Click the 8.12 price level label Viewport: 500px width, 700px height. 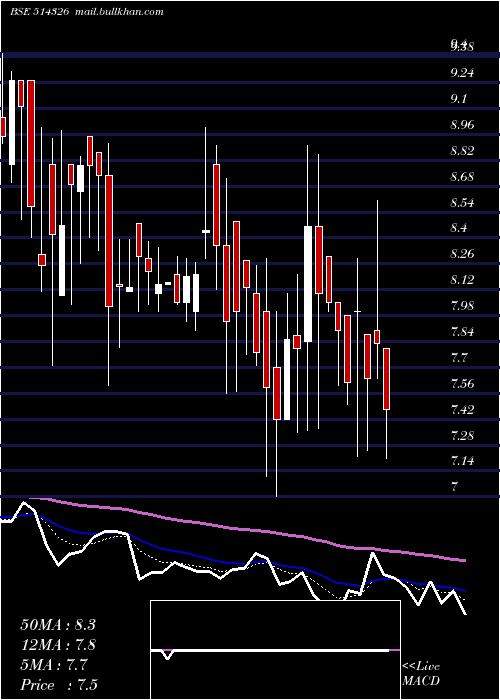[462, 280]
